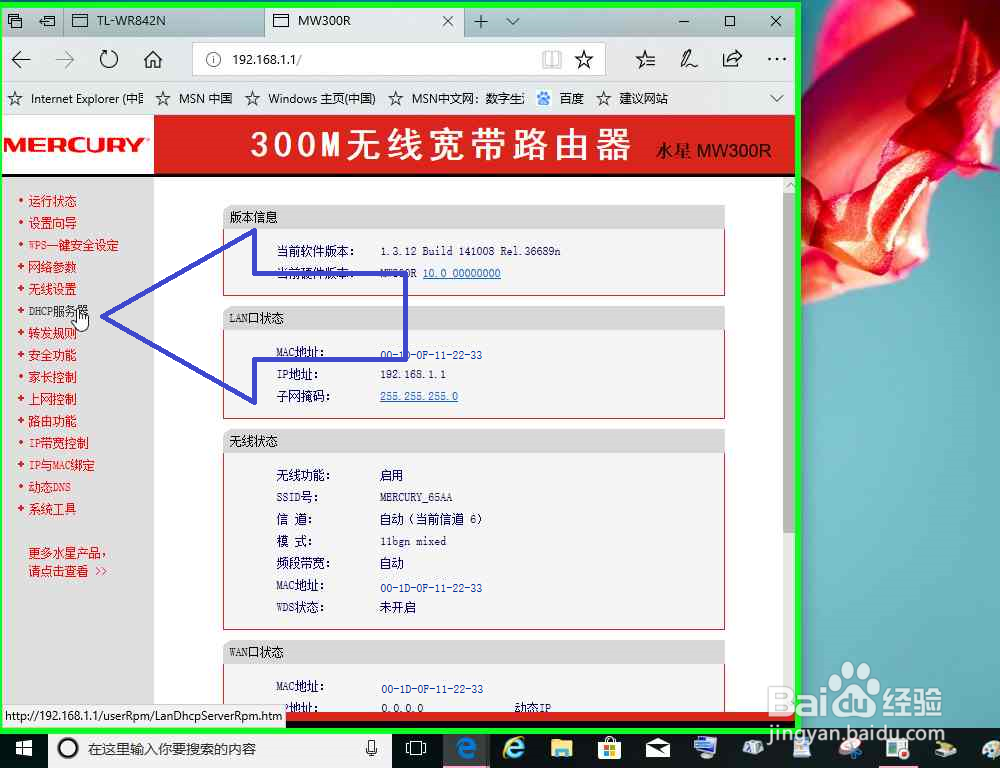Viewport: 1000px width, 768px height.
Task: Expand IP与MAC绑定 in the sidebar
Action: [x=62, y=465]
